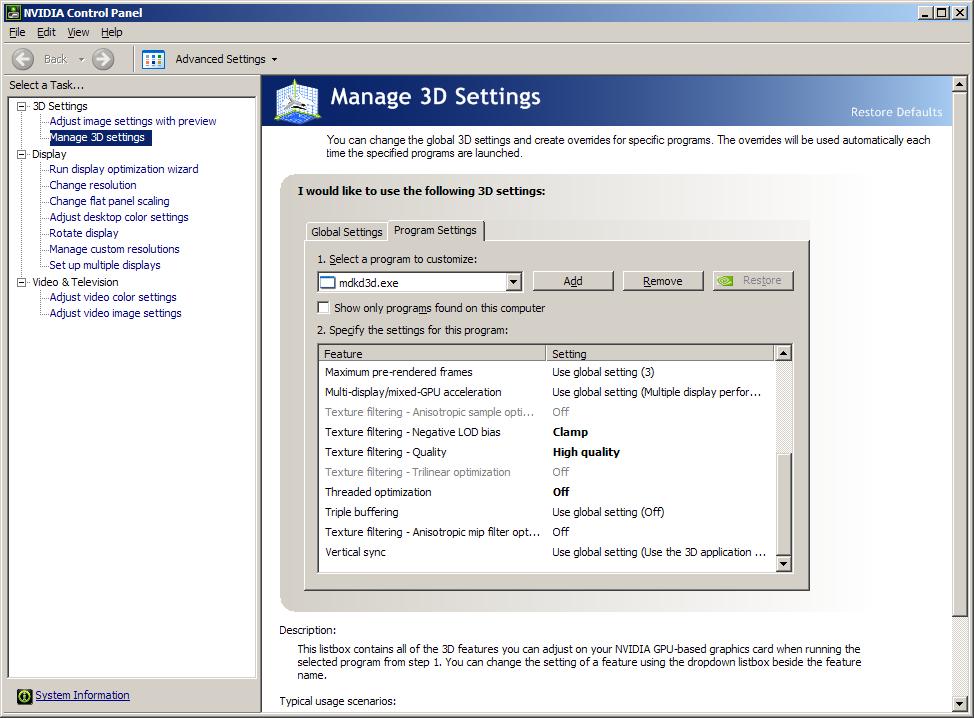Image resolution: width=974 pixels, height=718 pixels.
Task: Select Texture filtering - Negative LOD bias row
Action: click(x=547, y=432)
